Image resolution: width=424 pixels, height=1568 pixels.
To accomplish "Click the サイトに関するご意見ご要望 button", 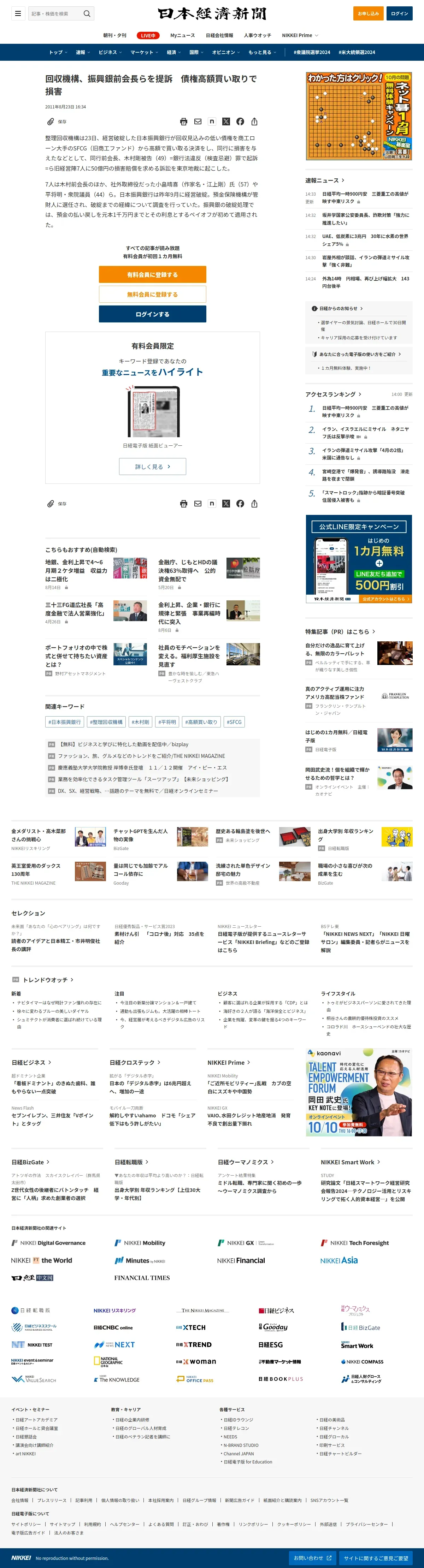I will (376, 1558).
